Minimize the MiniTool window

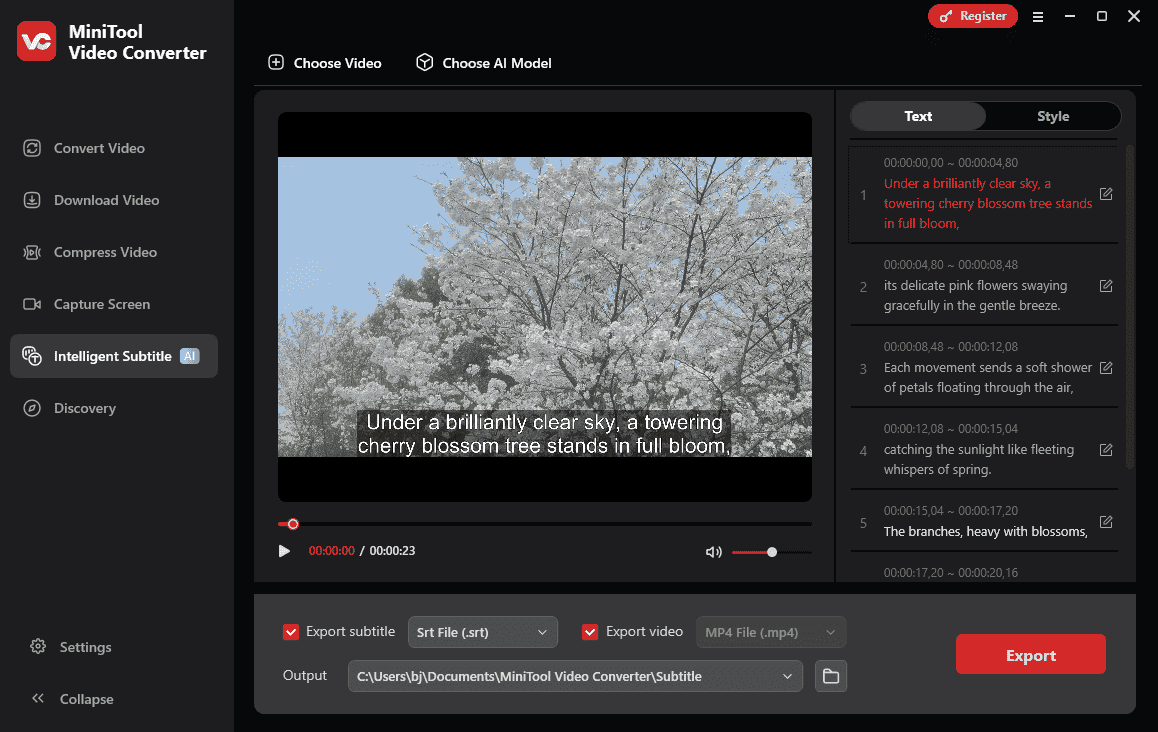(1069, 16)
